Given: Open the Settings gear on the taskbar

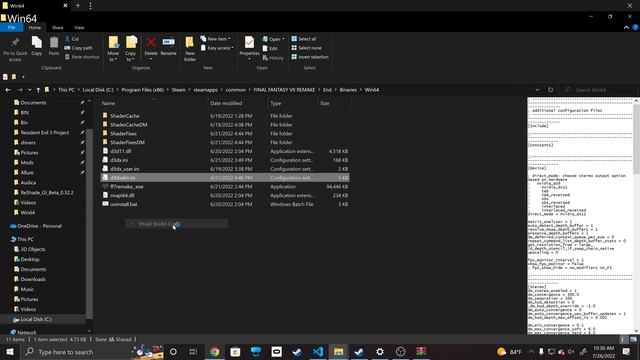Looking at the screenshot, I should [380, 351].
